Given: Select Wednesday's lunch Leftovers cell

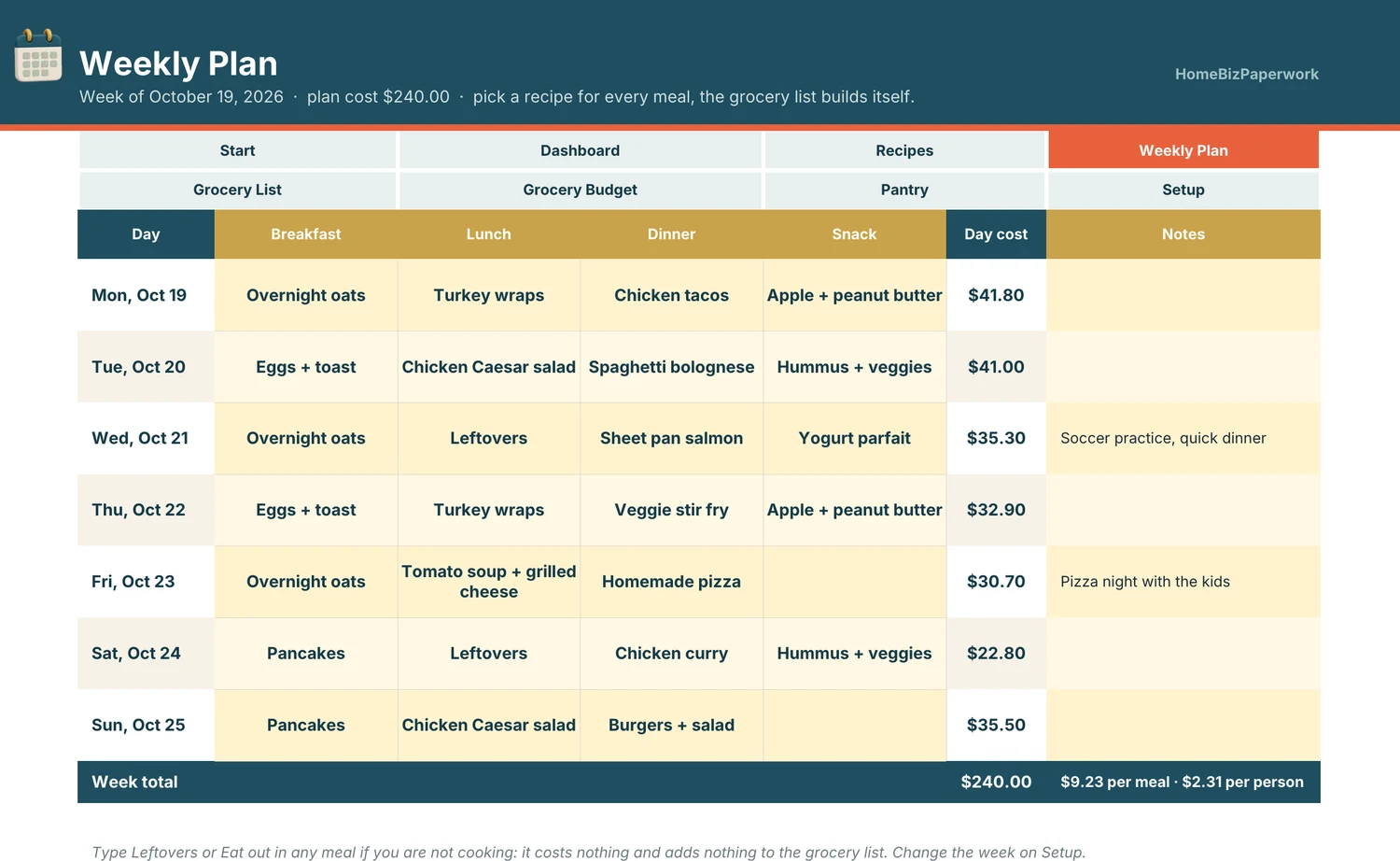Looking at the screenshot, I should [489, 438].
